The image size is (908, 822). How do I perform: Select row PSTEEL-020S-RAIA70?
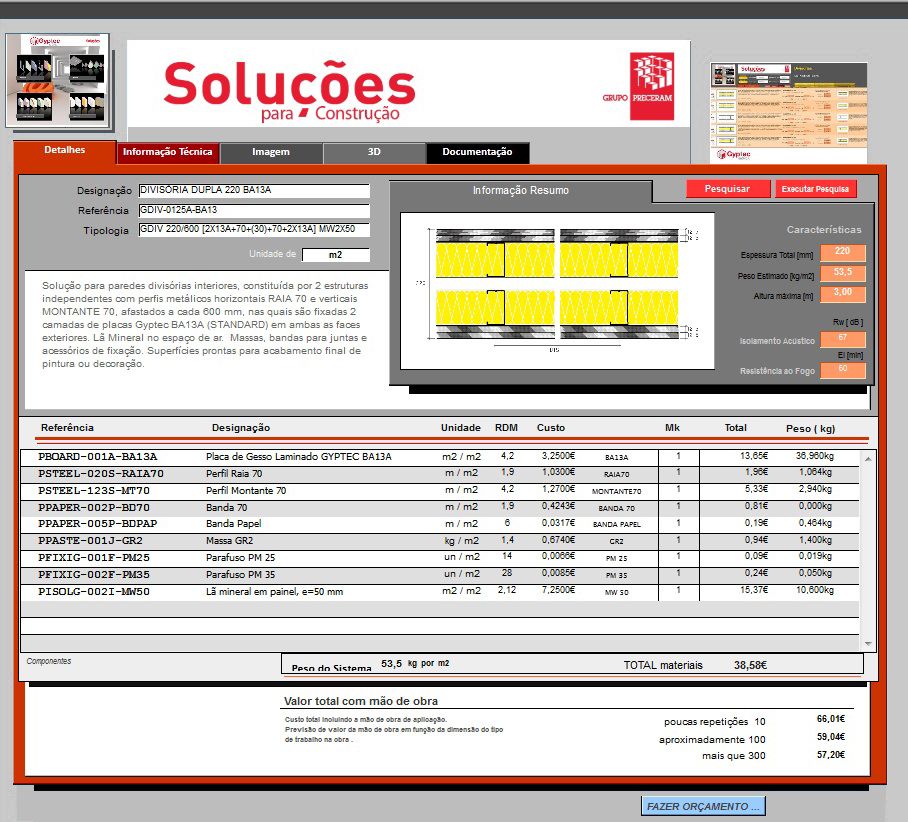point(440,474)
